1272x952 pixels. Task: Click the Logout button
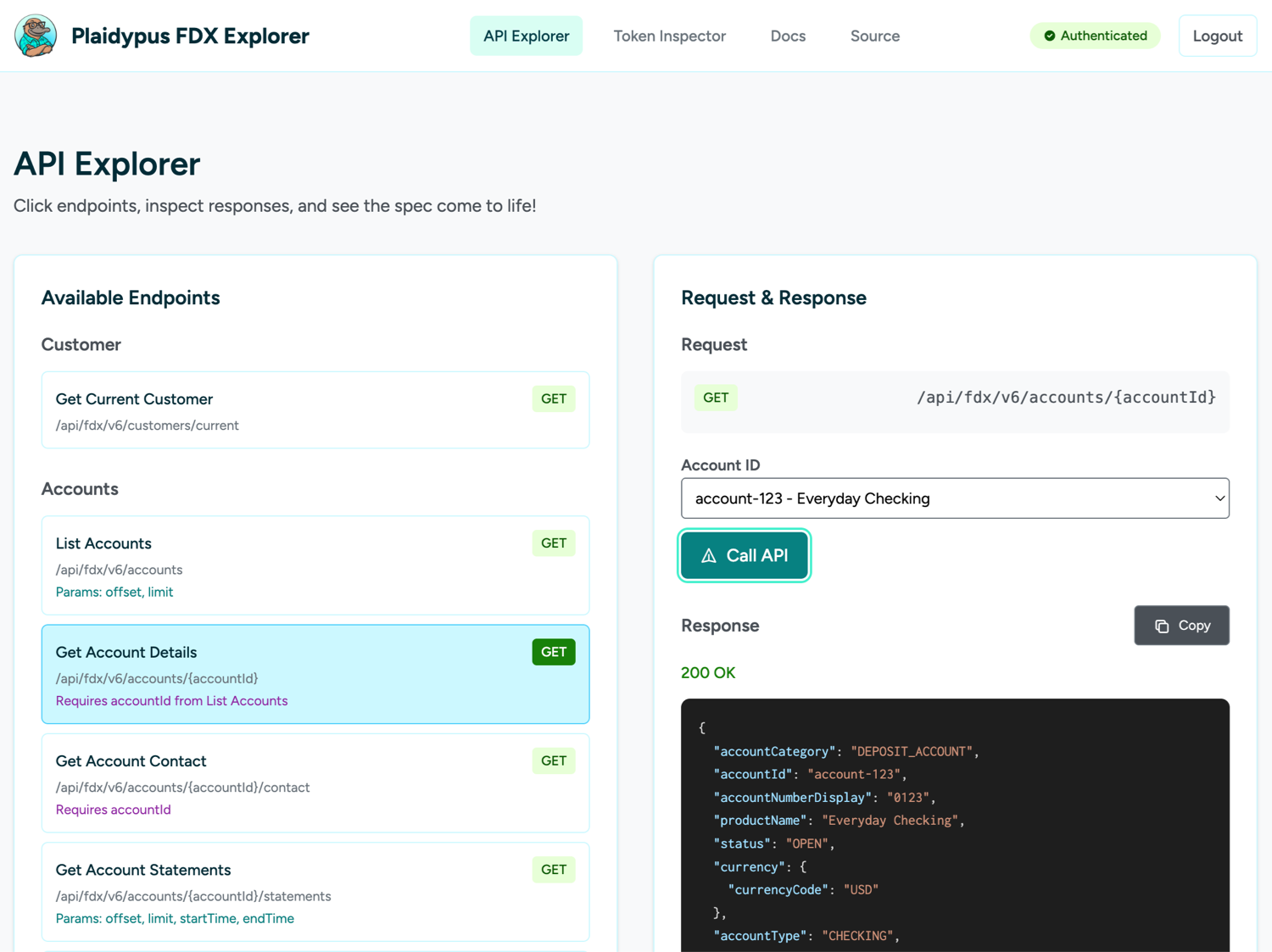(x=1218, y=36)
